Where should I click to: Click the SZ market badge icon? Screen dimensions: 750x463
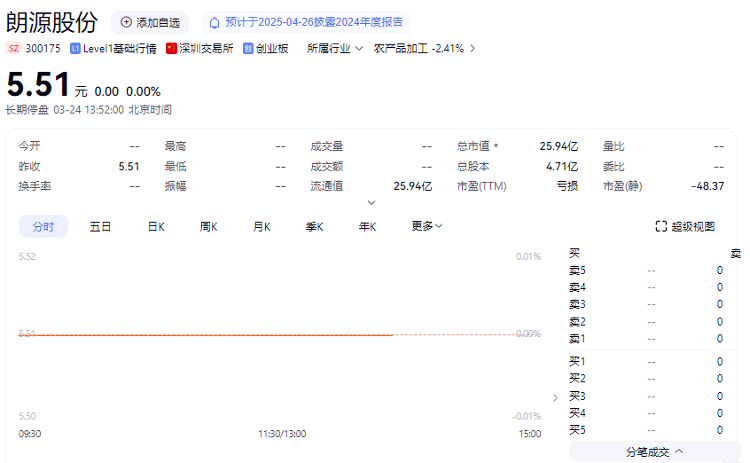(x=14, y=48)
